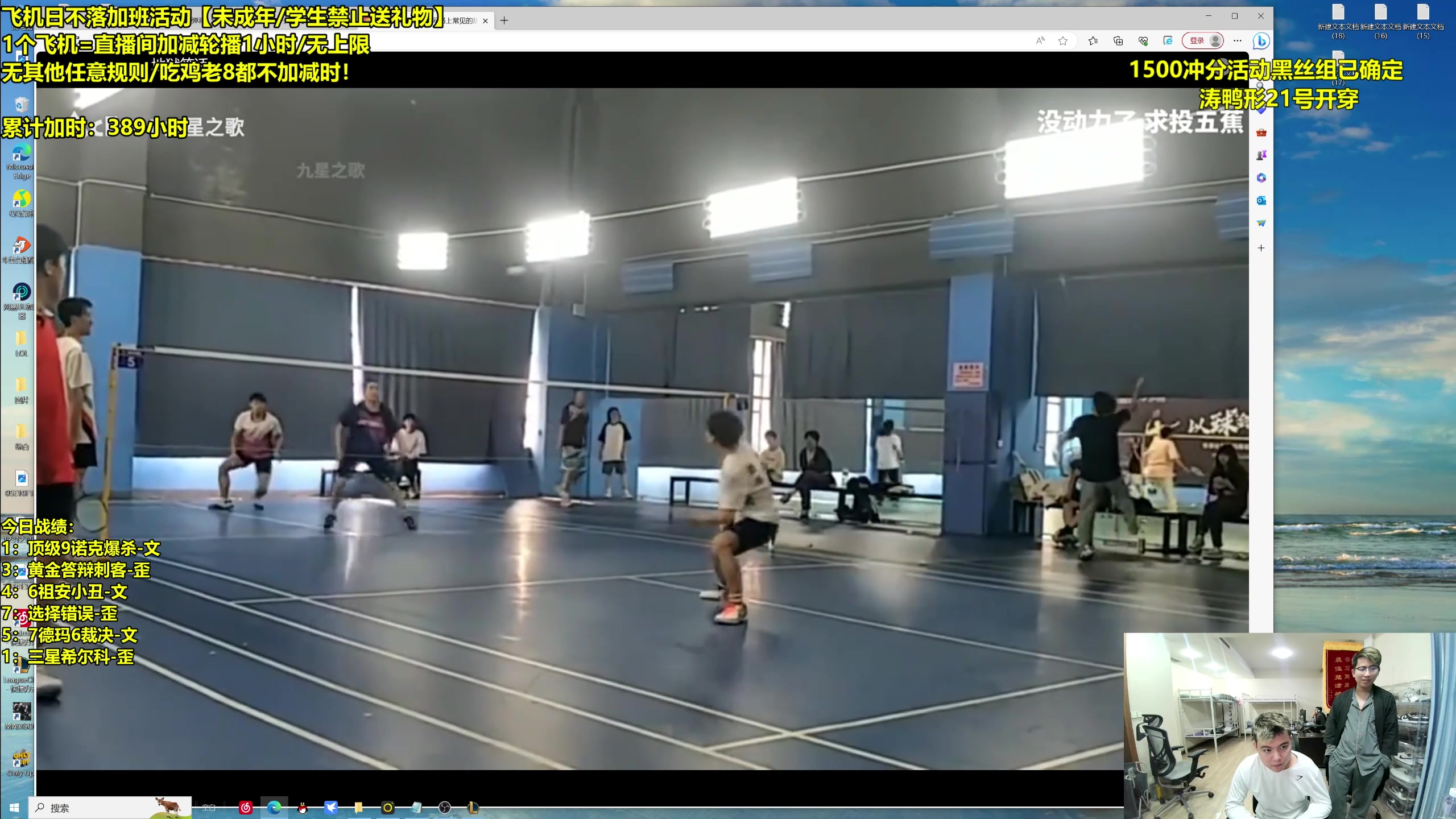Open the Tools briefcase in Edge sidebar

(x=1261, y=133)
